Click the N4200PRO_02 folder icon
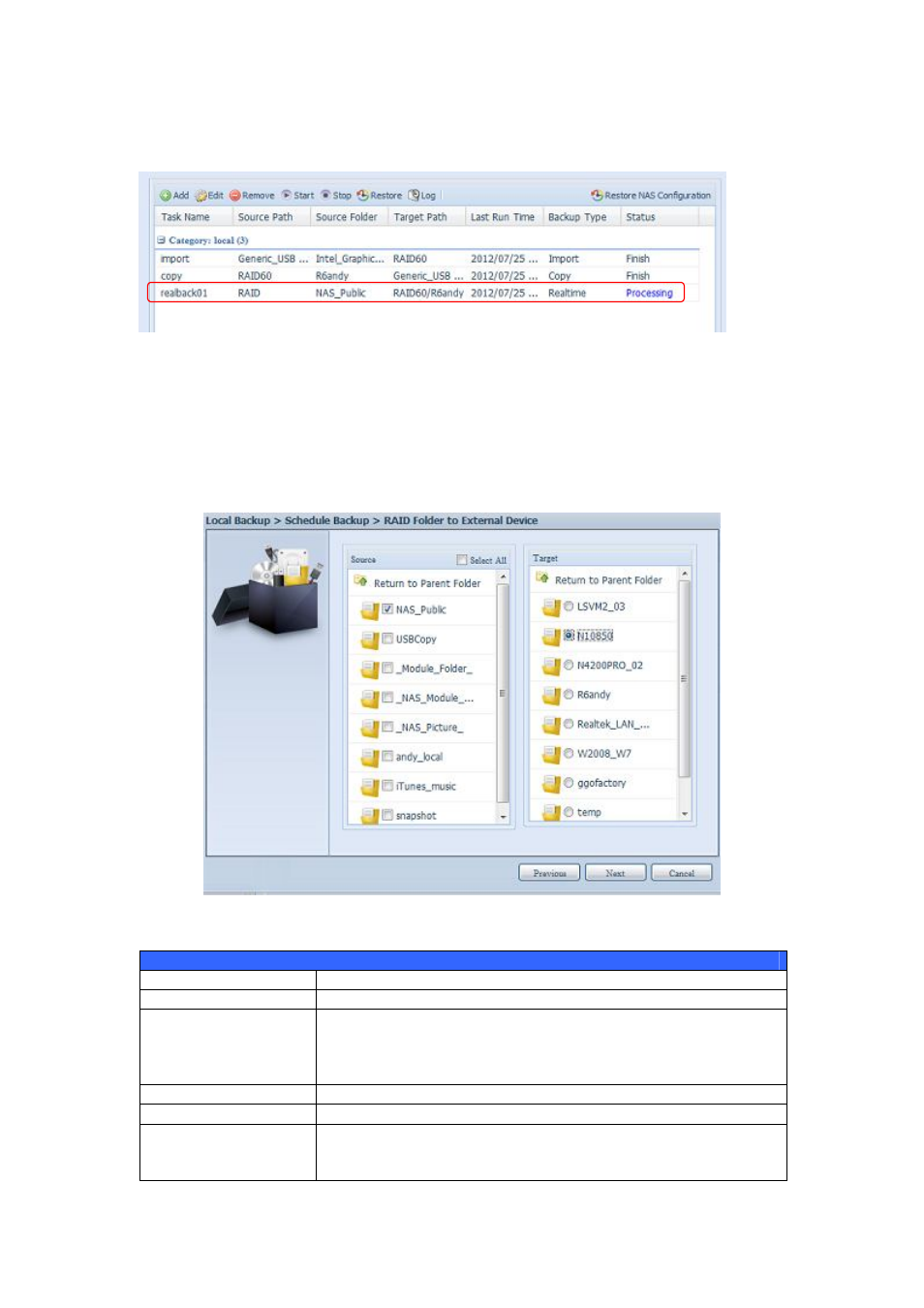The height and width of the screenshot is (1308, 924). (550, 667)
